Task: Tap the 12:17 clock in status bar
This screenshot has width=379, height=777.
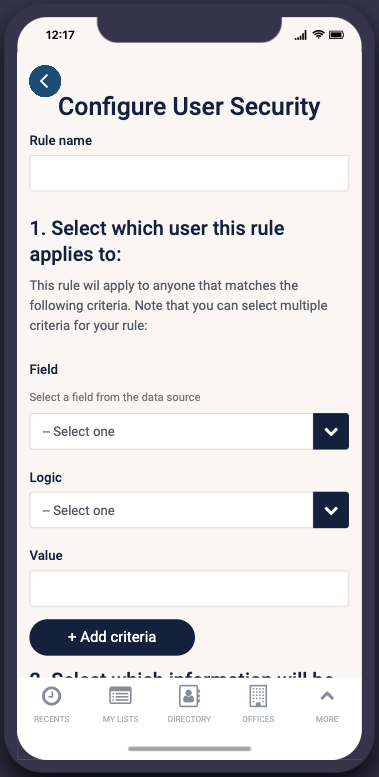Action: [60, 35]
